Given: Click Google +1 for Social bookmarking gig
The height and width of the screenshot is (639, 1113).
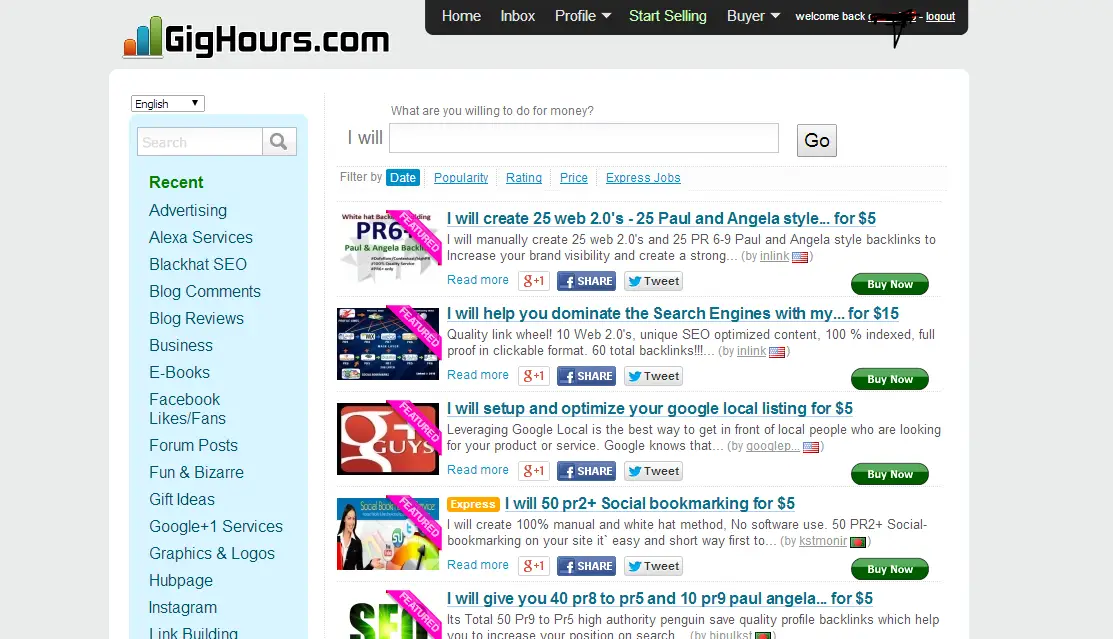Looking at the screenshot, I should coord(534,567).
